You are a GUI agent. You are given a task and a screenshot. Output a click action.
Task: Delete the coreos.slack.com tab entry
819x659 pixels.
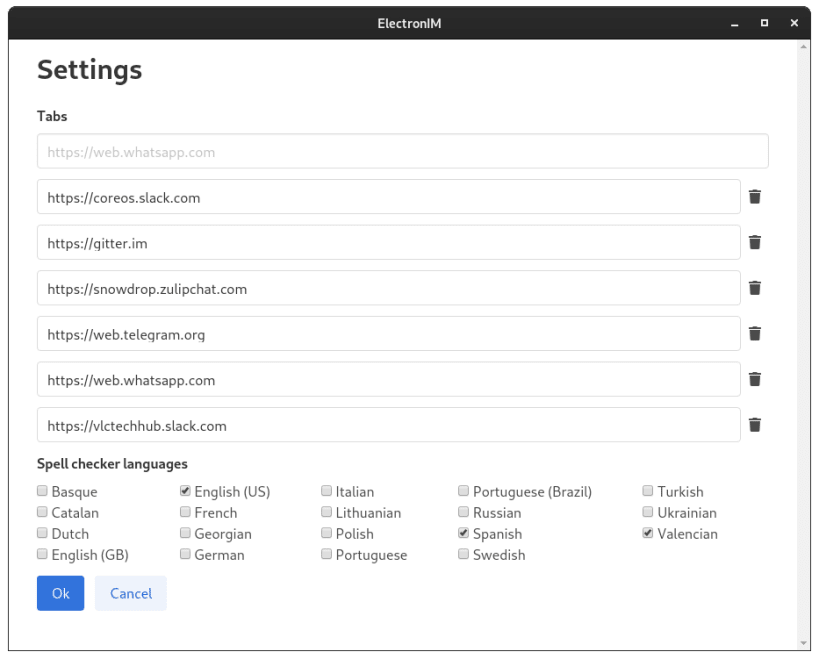tap(754, 197)
